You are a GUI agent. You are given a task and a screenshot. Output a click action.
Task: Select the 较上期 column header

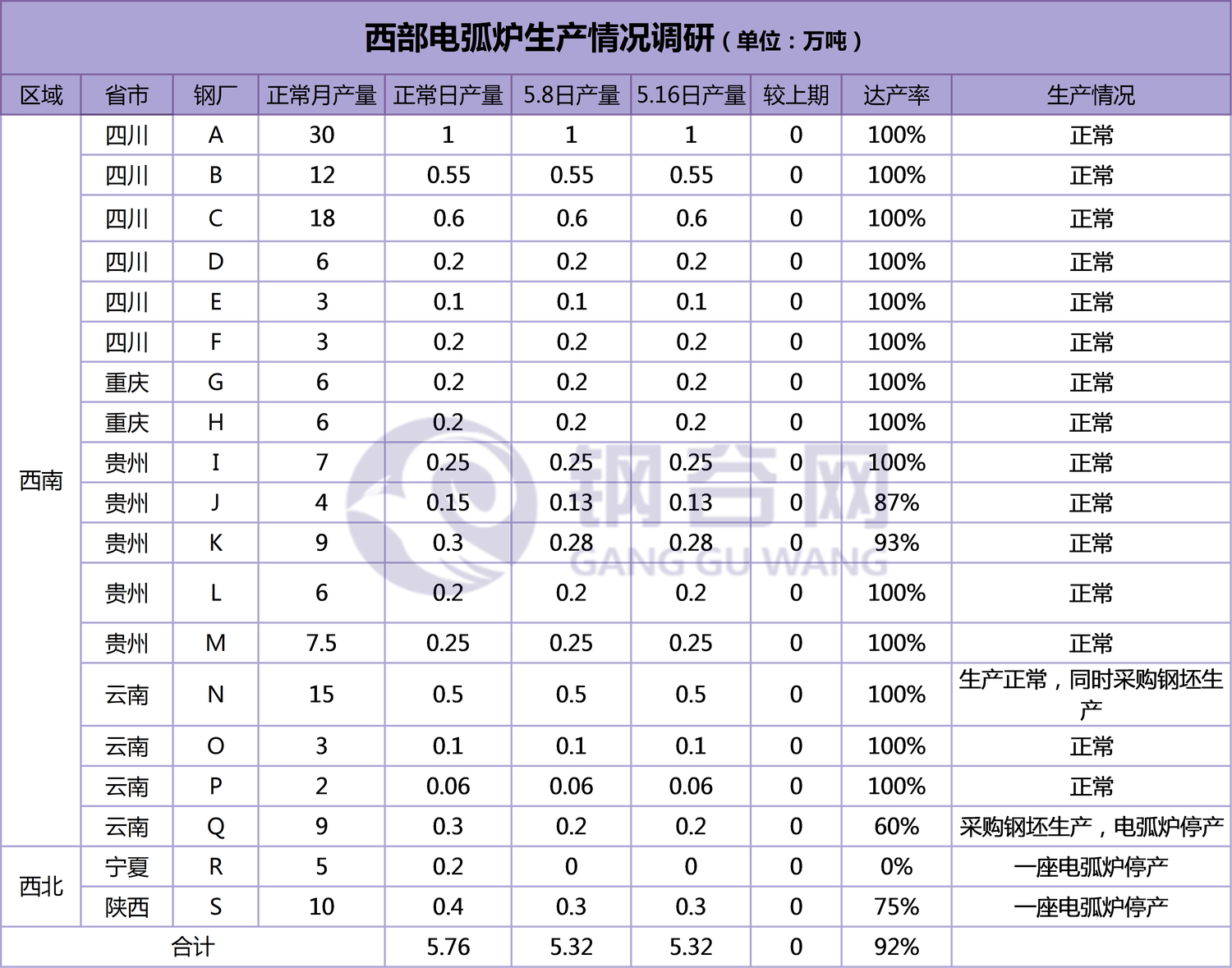point(796,95)
